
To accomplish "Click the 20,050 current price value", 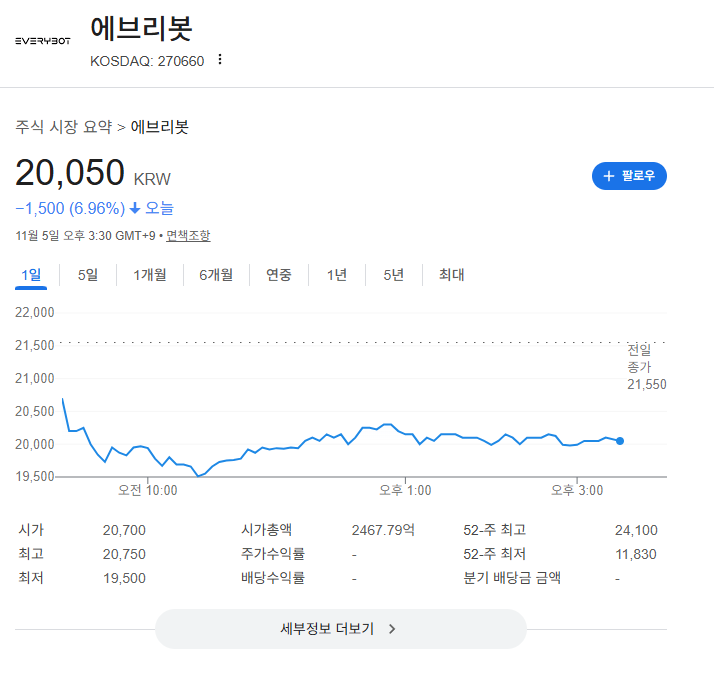I will click(x=70, y=173).
